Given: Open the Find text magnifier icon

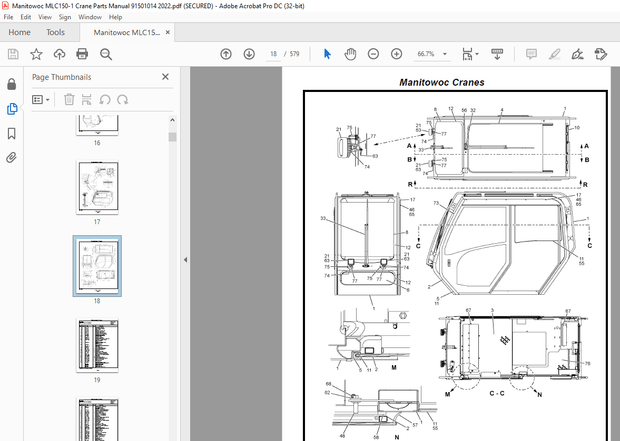Looking at the screenshot, I should (x=106, y=54).
